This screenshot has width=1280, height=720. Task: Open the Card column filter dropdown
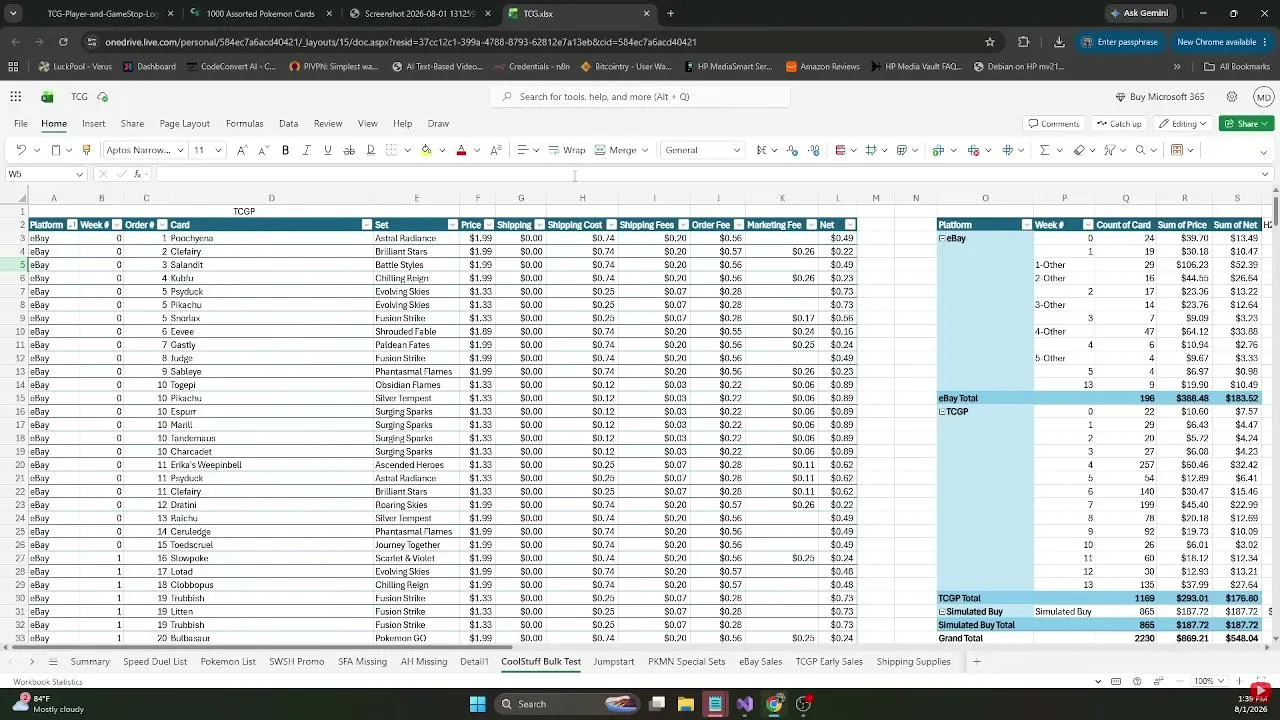tap(367, 225)
